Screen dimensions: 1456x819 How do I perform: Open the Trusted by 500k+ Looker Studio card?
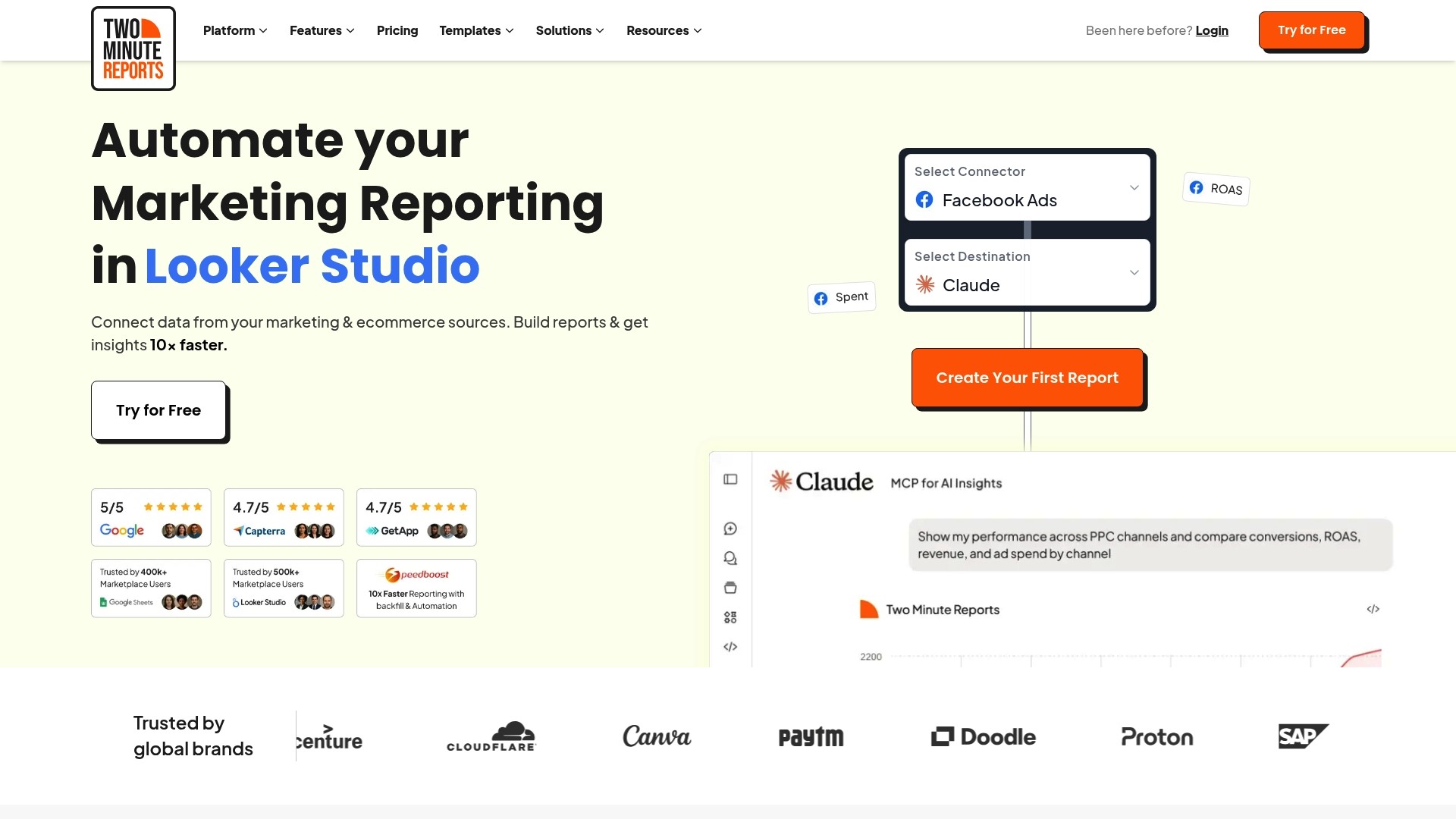point(284,588)
